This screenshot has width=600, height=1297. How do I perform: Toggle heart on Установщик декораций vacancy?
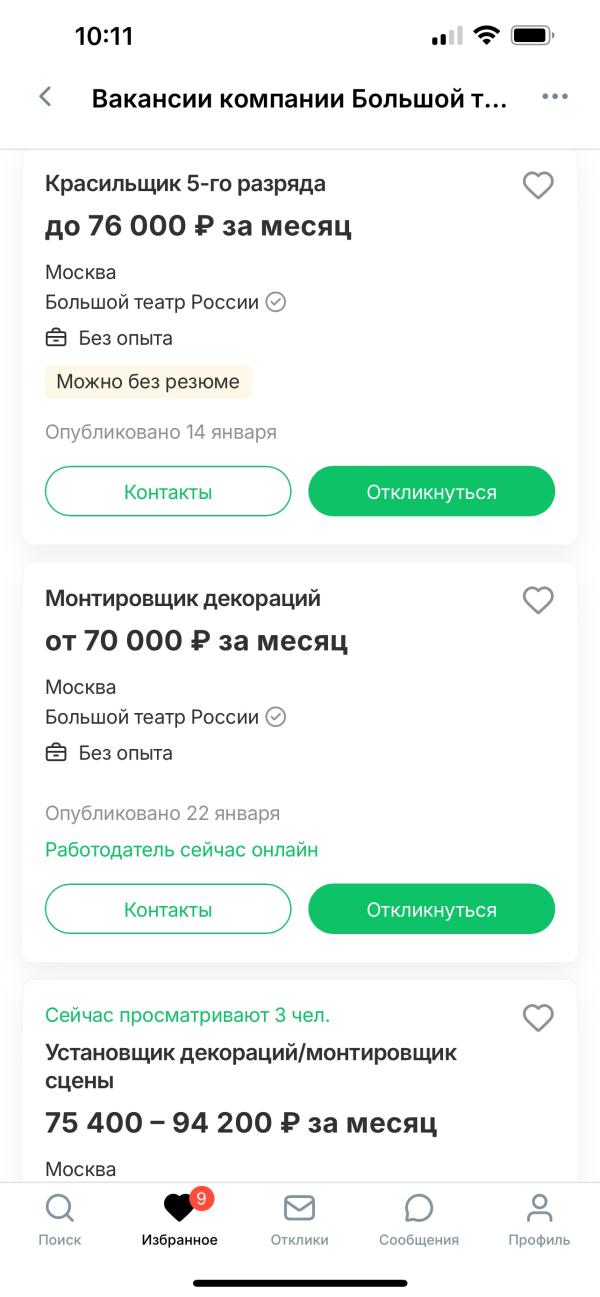[x=538, y=1018]
